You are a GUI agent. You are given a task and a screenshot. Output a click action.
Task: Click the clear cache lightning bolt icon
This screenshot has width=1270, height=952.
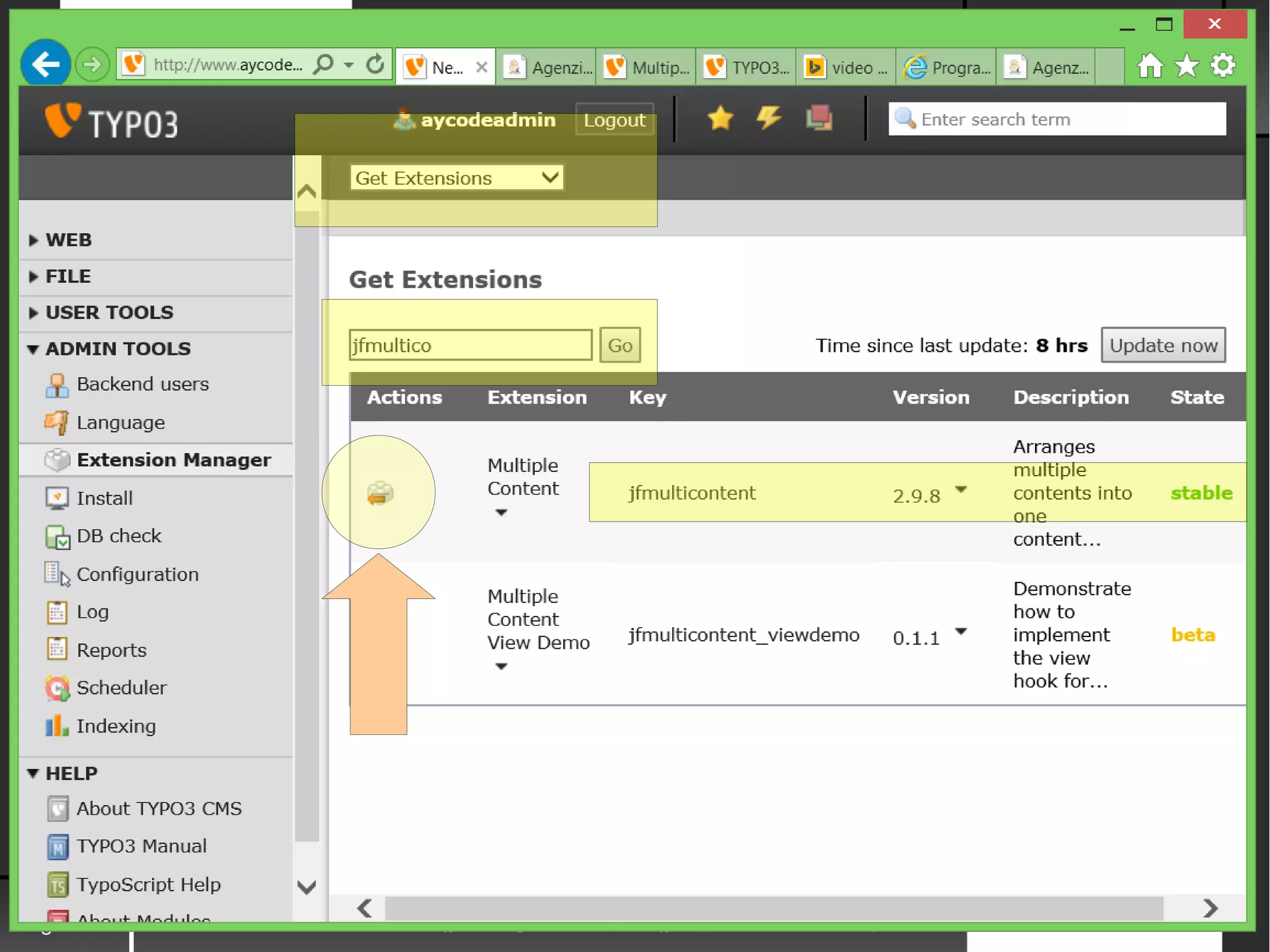[769, 118]
